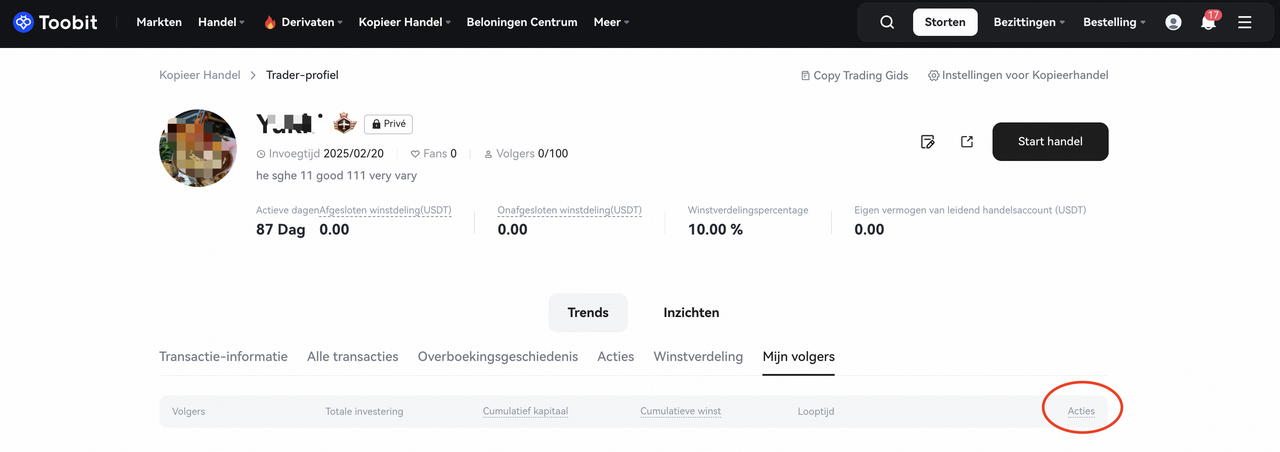Open Instellingen voor Kopieerhandel link
Image resolution: width=1280 pixels, height=452 pixels.
point(1018,75)
